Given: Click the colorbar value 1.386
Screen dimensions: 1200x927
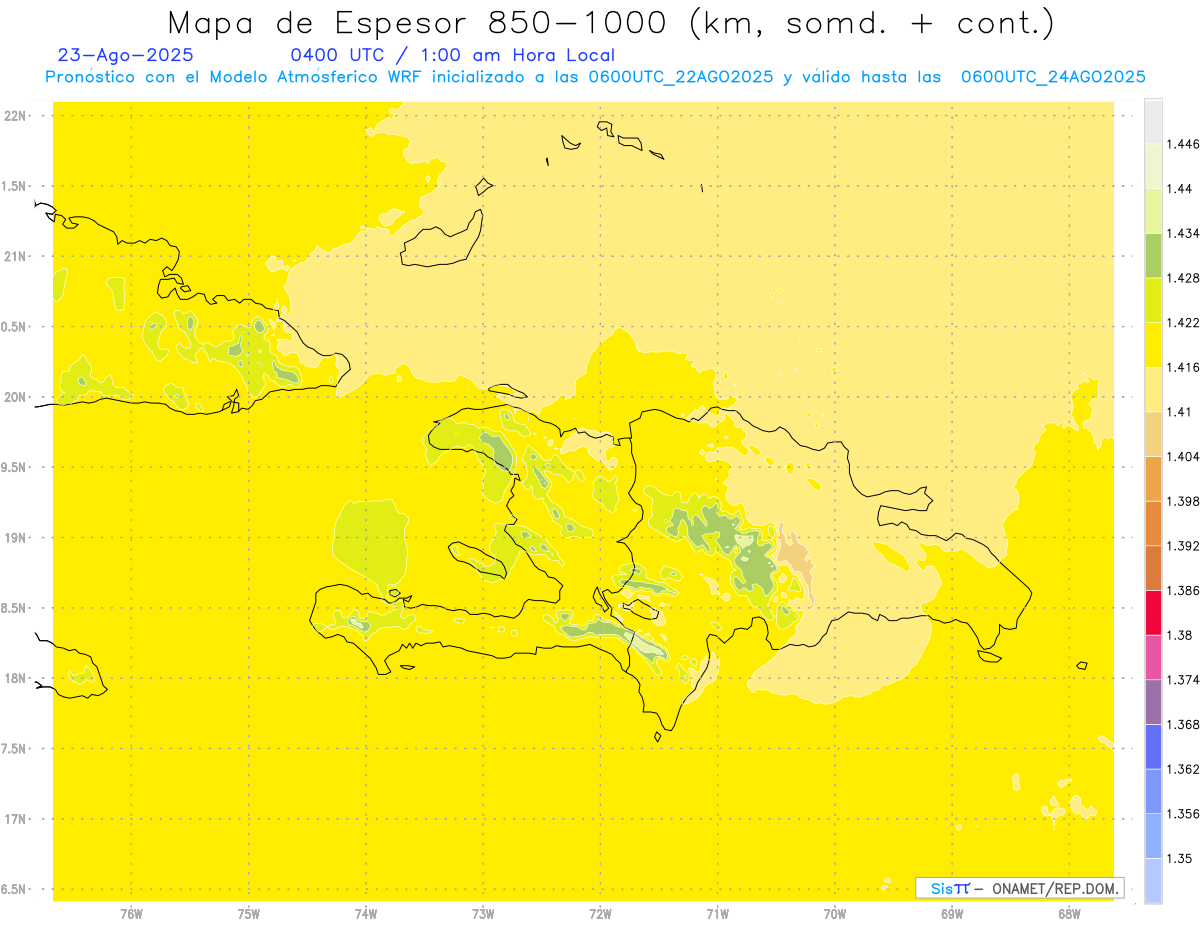Looking at the screenshot, I should point(1183,590).
